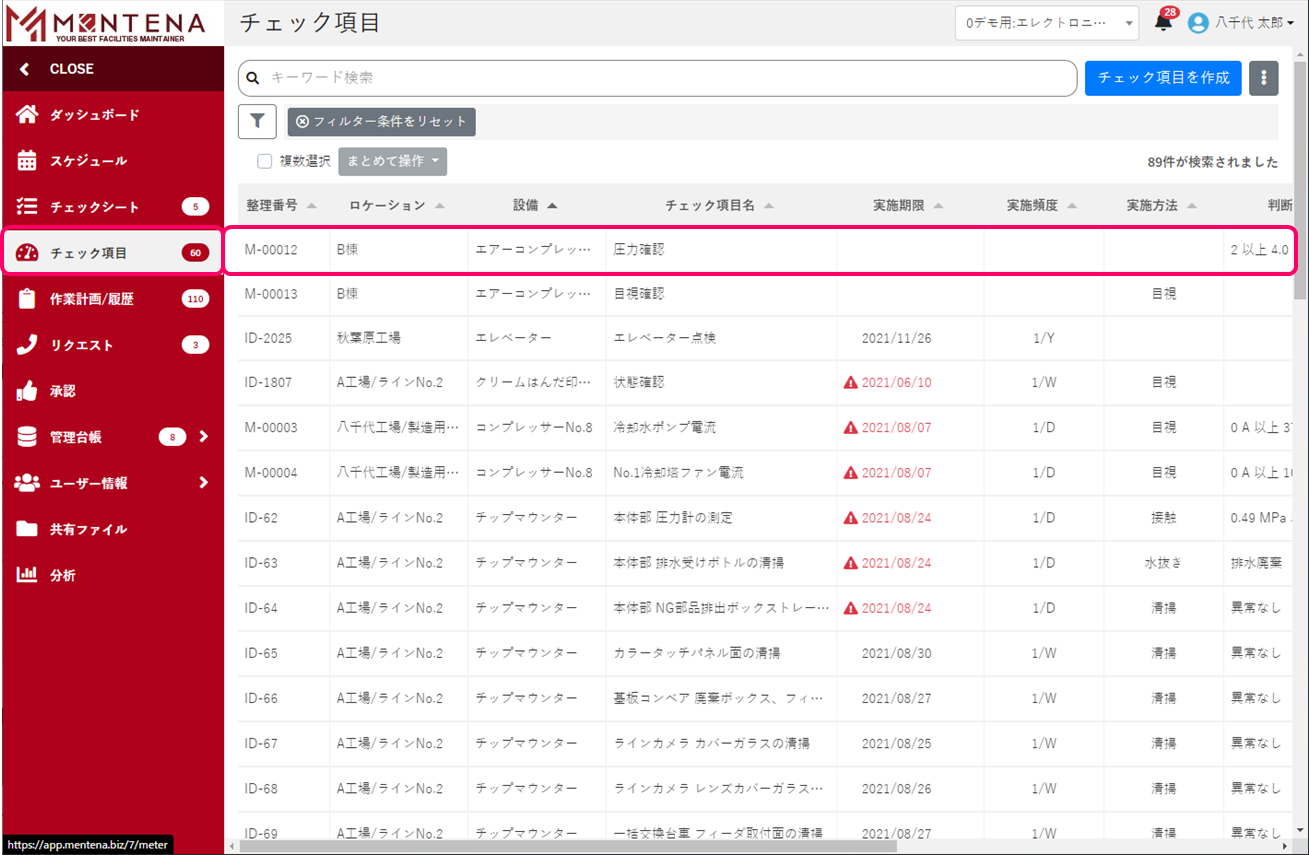This screenshot has width=1309, height=855.
Task: Click the notification bell icon
Action: click(1162, 22)
